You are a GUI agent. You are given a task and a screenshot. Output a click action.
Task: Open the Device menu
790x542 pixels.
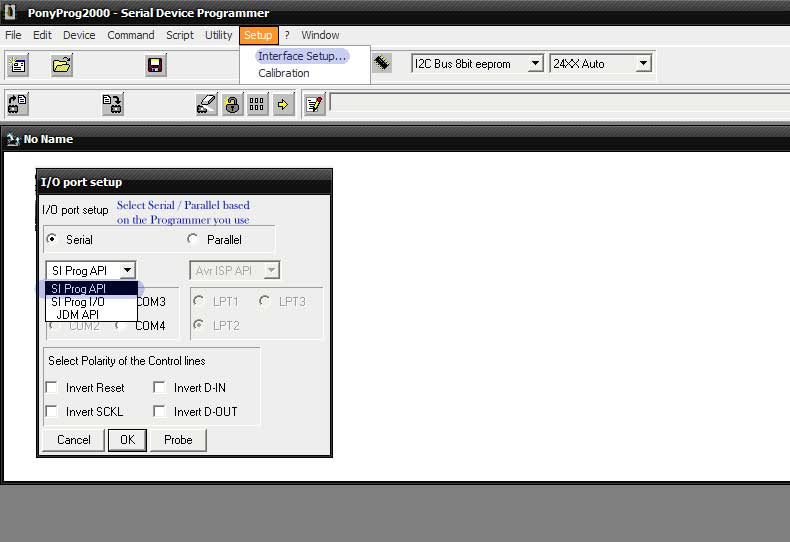click(x=79, y=35)
